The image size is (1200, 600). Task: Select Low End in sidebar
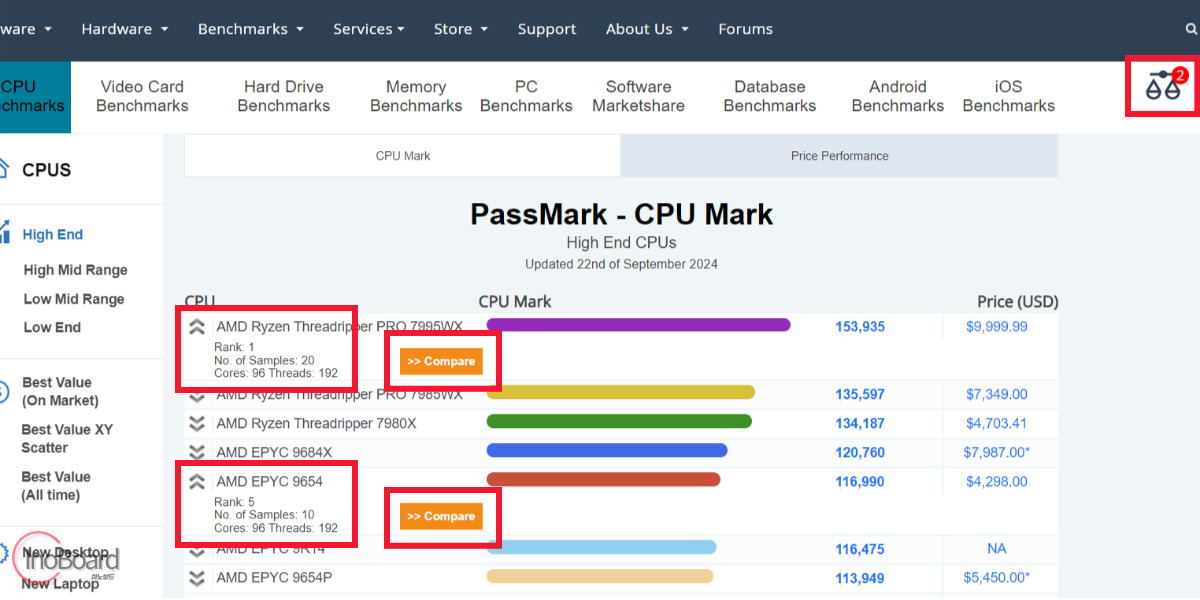52,327
